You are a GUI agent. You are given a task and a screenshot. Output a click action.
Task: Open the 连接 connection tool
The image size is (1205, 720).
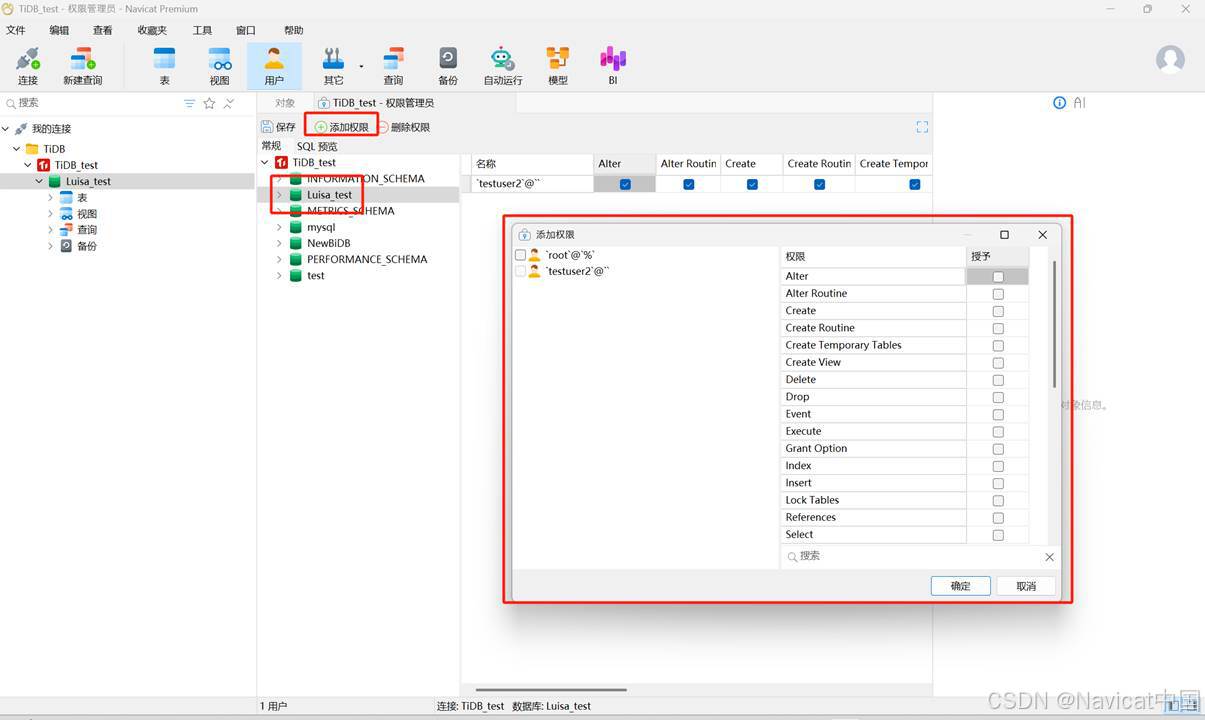point(28,66)
